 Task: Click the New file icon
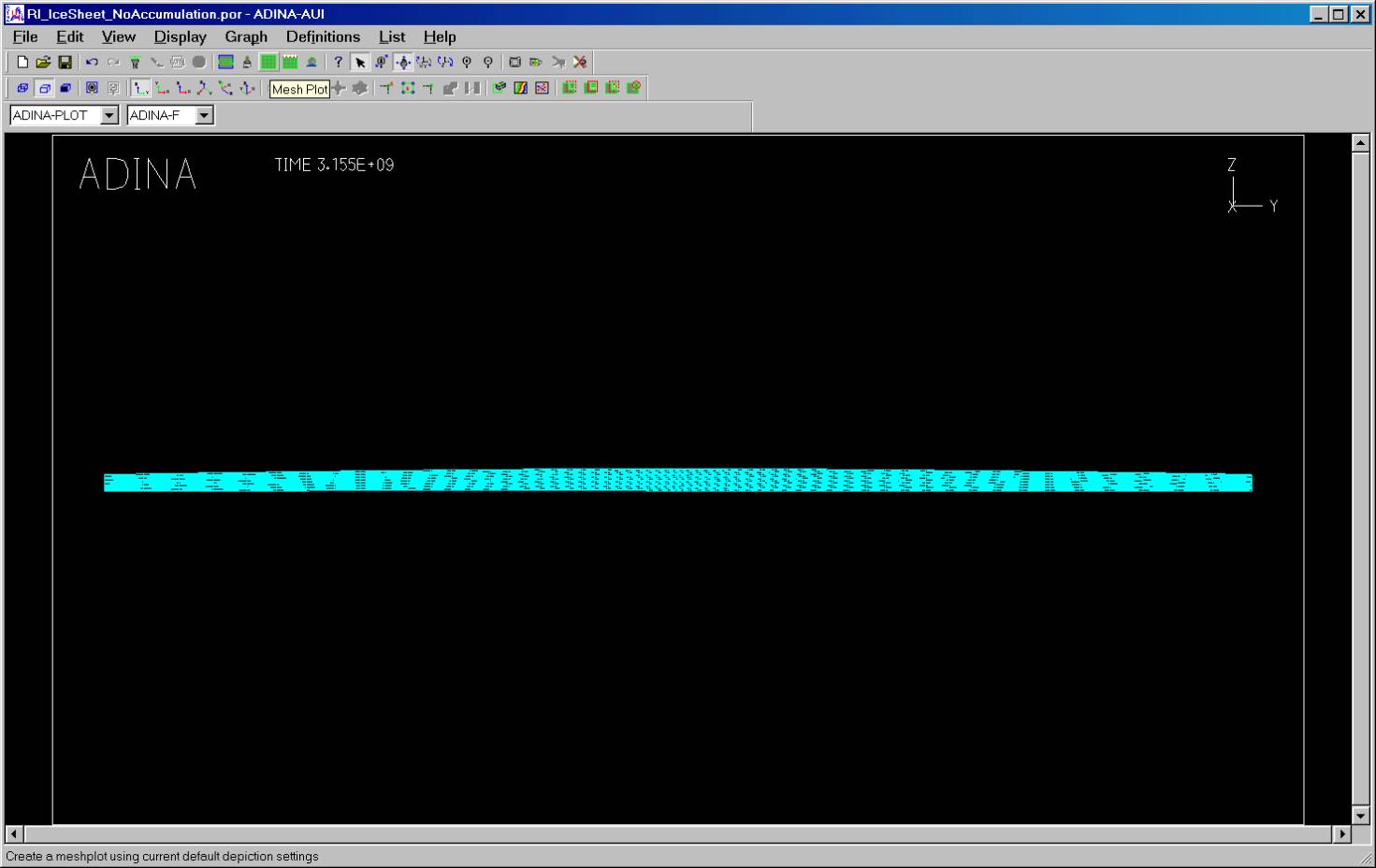(x=22, y=63)
